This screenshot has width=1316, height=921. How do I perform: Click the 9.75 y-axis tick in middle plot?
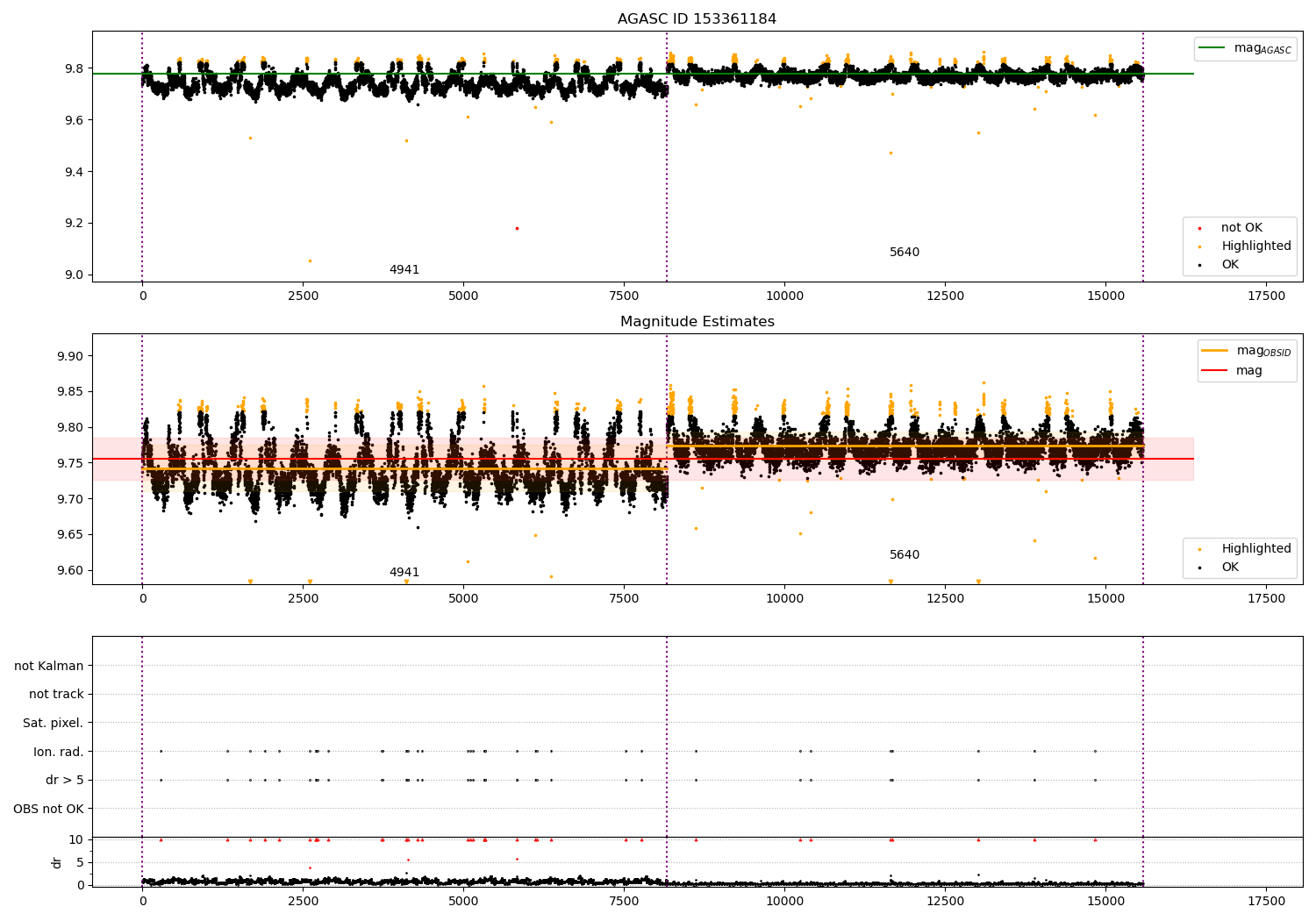[x=71, y=463]
